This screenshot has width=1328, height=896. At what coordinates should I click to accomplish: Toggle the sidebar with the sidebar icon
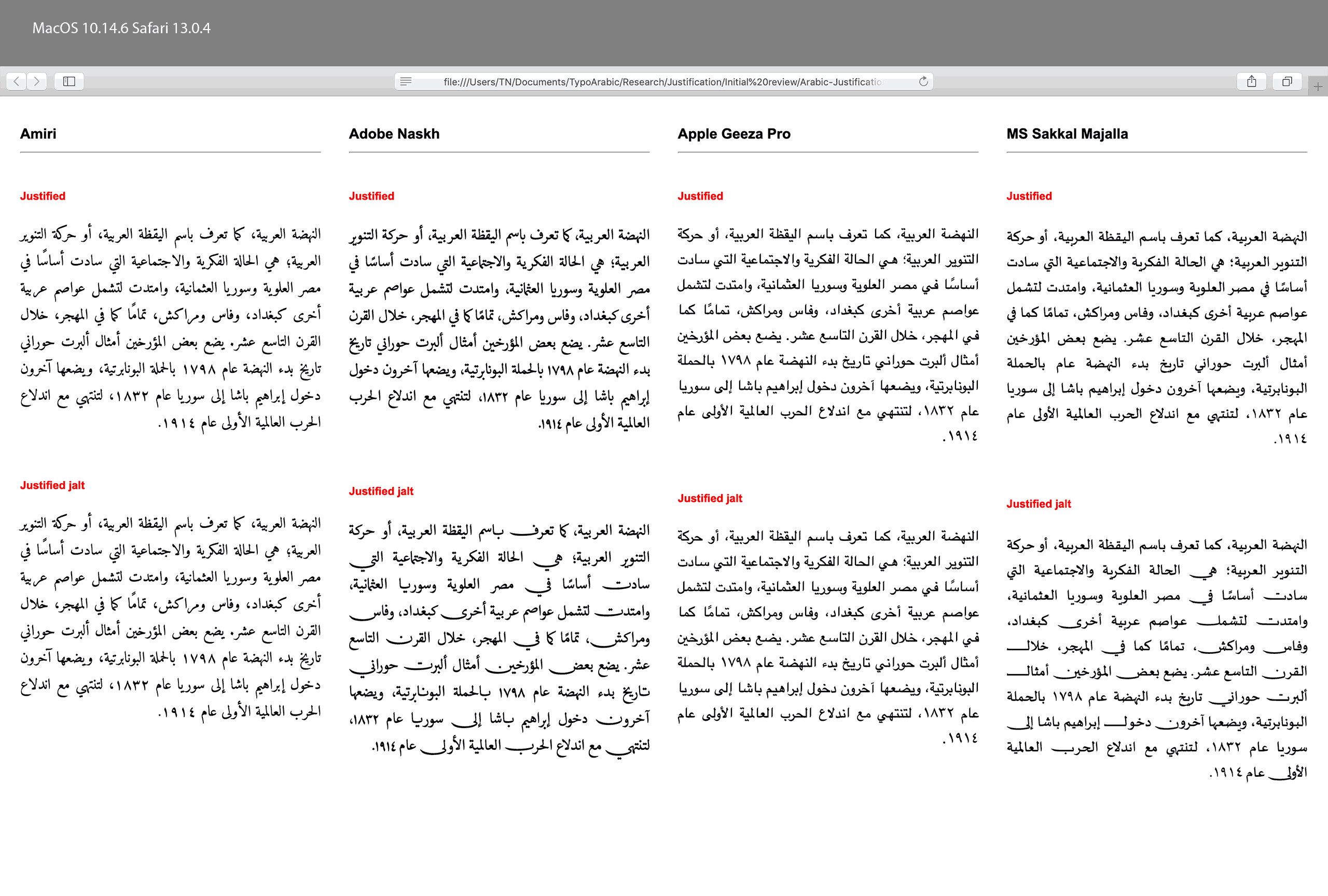click(x=69, y=81)
